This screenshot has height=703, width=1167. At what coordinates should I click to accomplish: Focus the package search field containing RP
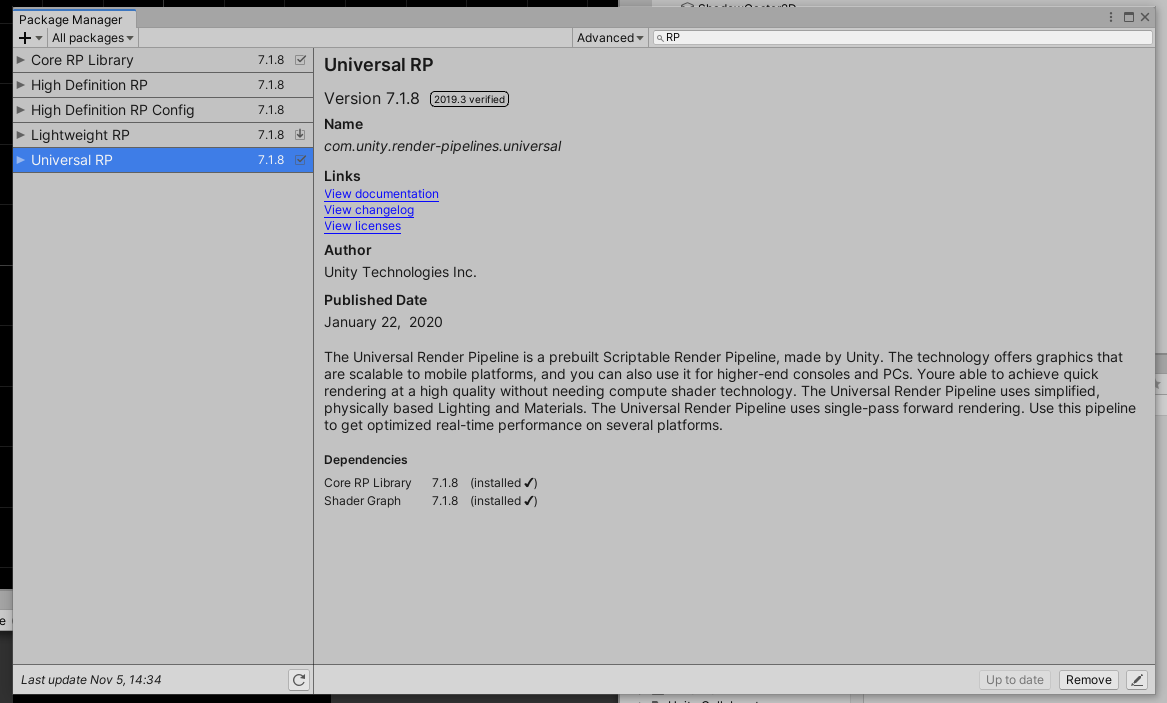902,37
